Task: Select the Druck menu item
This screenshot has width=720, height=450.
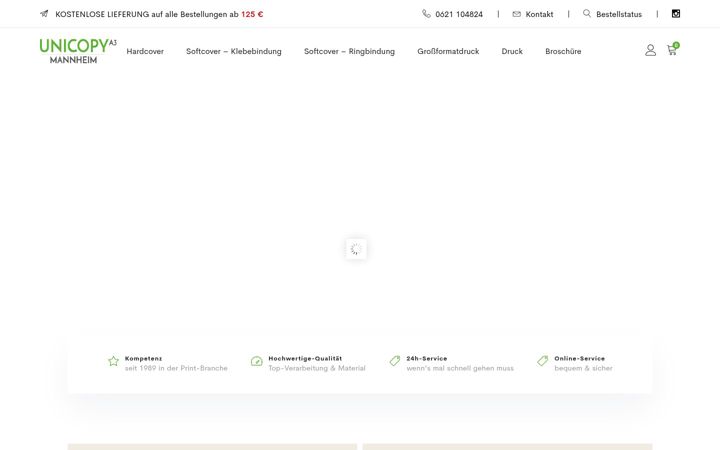Action: [512, 51]
